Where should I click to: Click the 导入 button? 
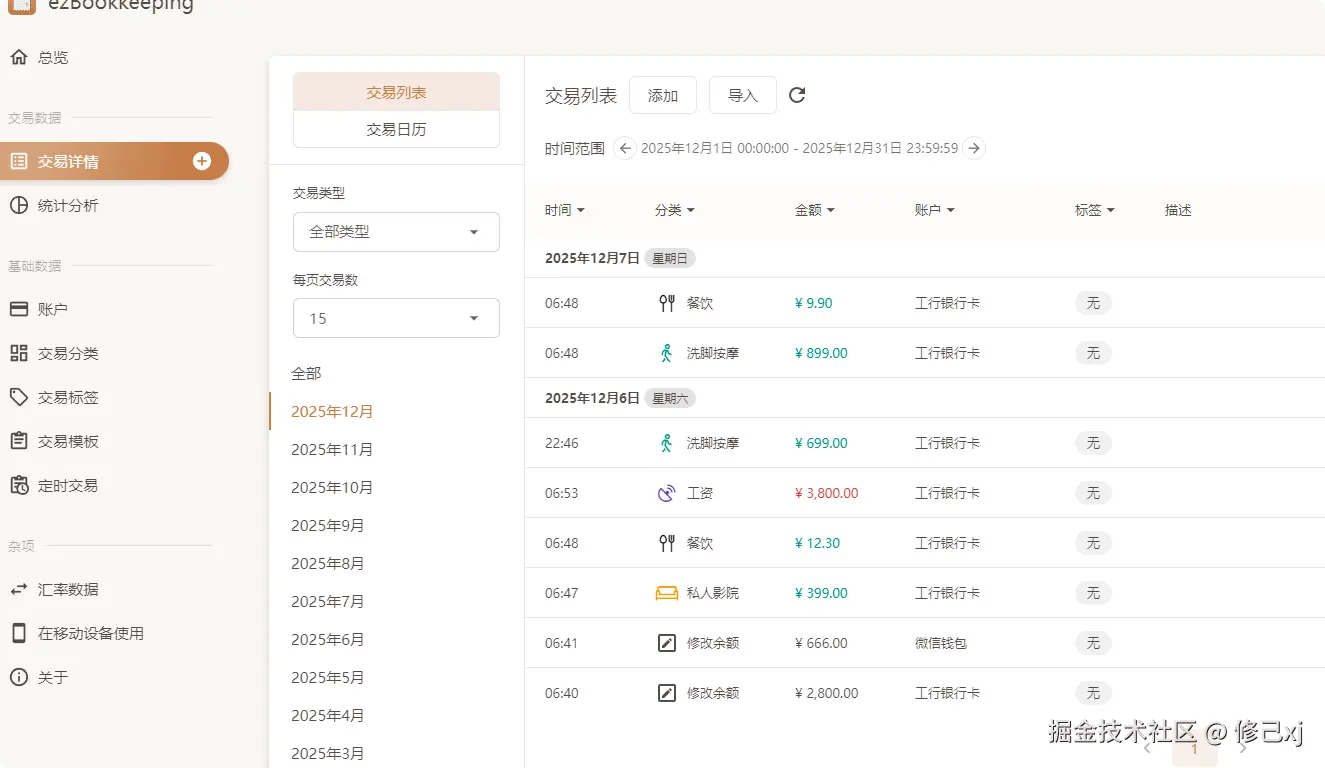(743, 95)
